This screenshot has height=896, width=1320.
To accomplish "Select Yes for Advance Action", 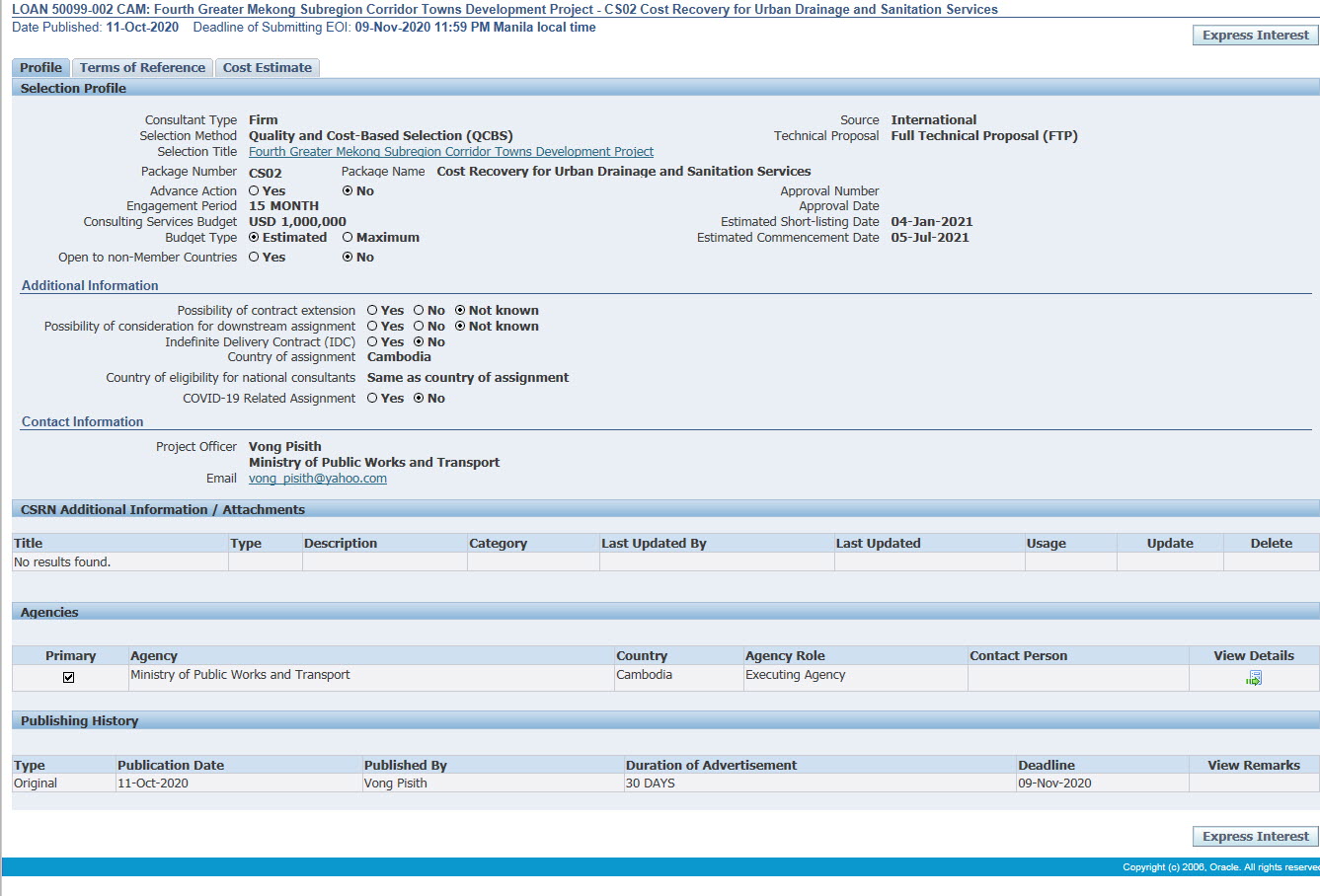I will coord(254,191).
